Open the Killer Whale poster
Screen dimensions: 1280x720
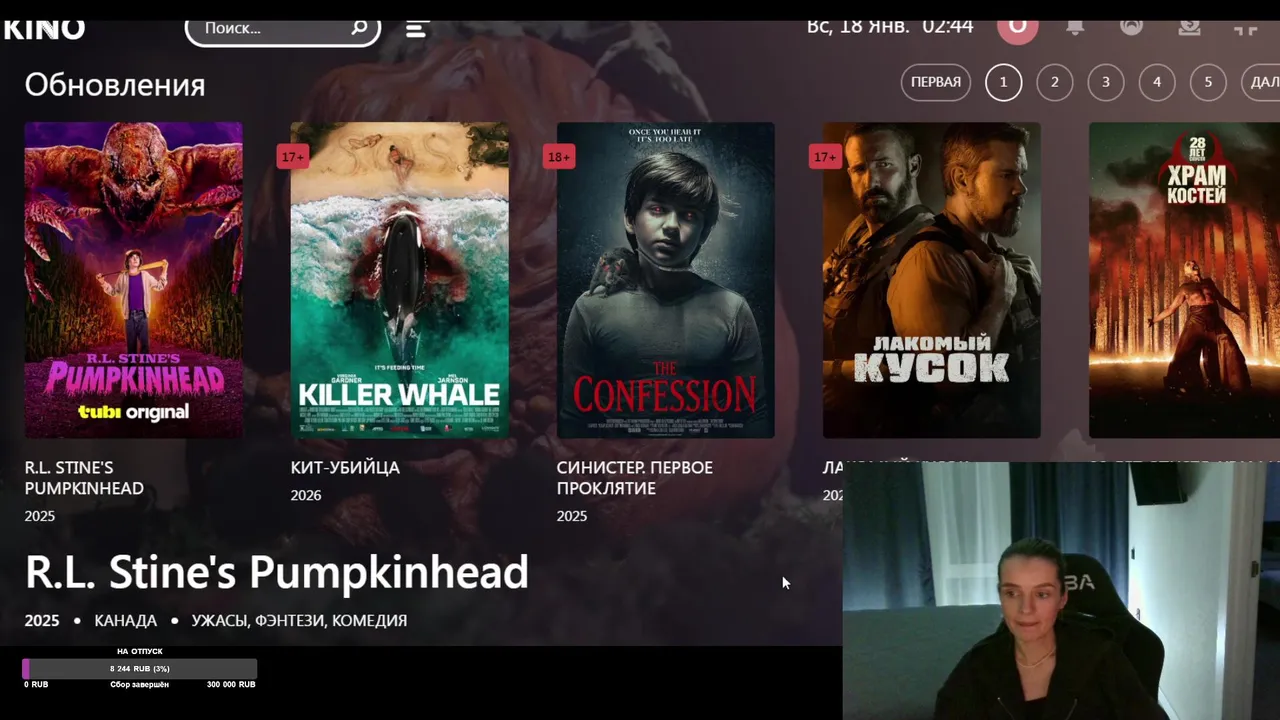point(399,280)
